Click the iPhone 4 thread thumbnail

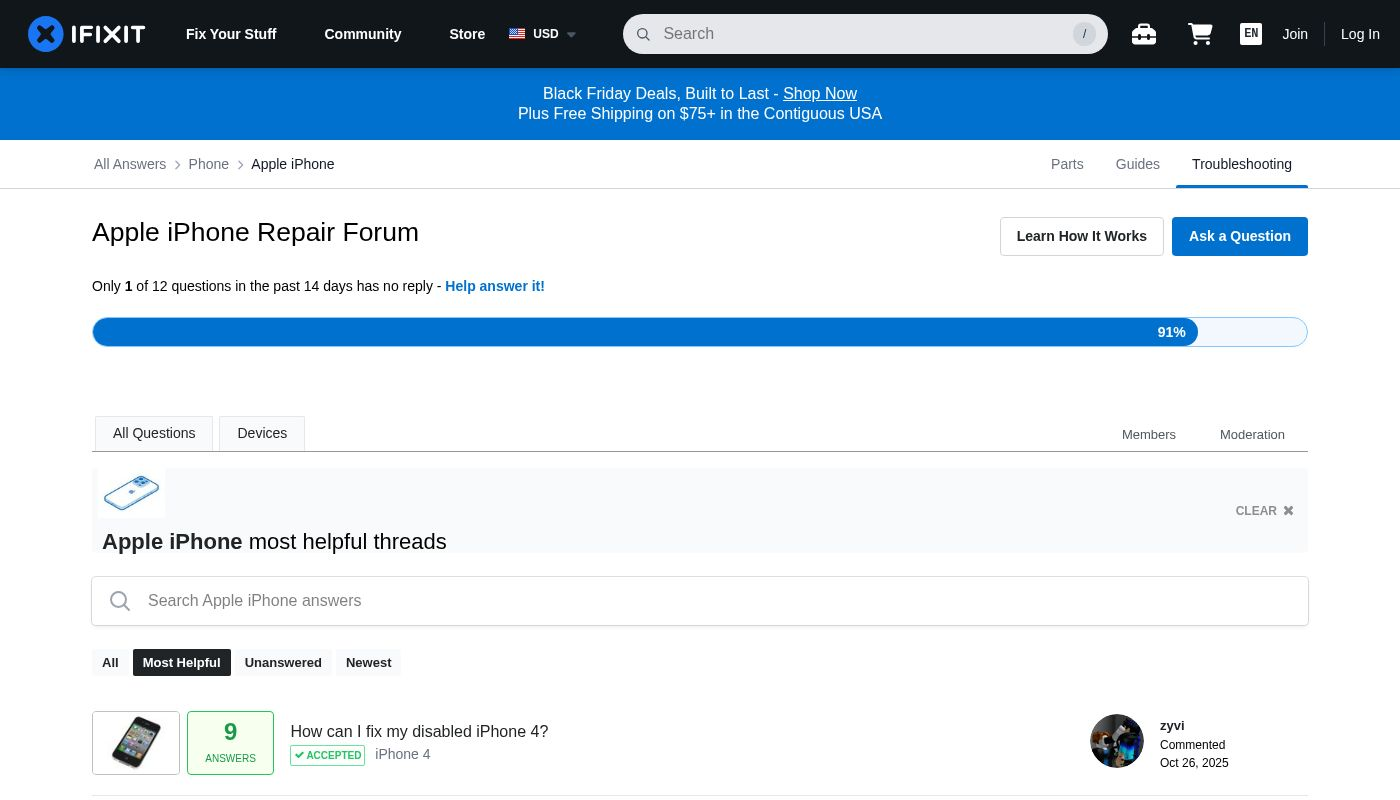click(x=136, y=743)
